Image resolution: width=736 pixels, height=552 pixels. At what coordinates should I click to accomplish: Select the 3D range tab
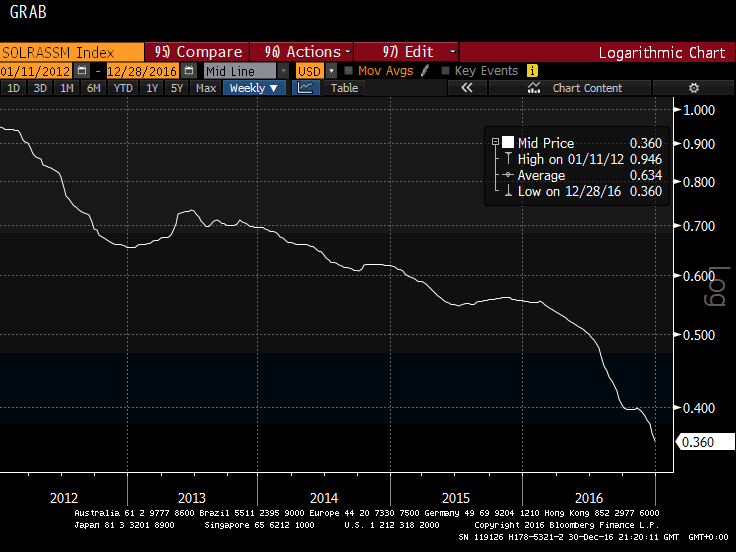tap(40, 88)
